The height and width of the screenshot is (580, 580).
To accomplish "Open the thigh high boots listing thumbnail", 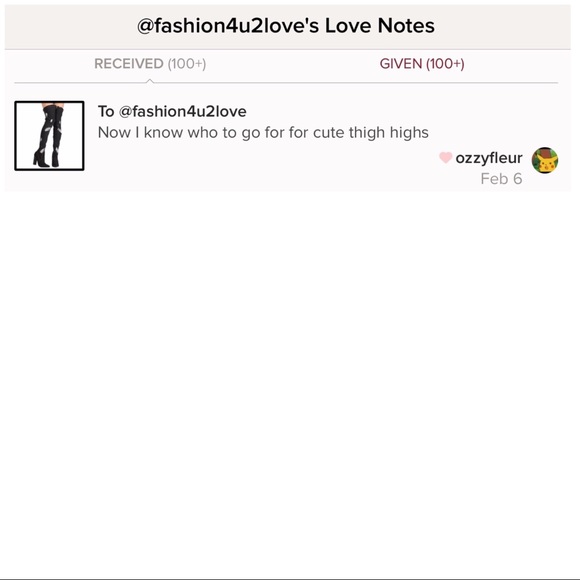I will tap(49, 136).
